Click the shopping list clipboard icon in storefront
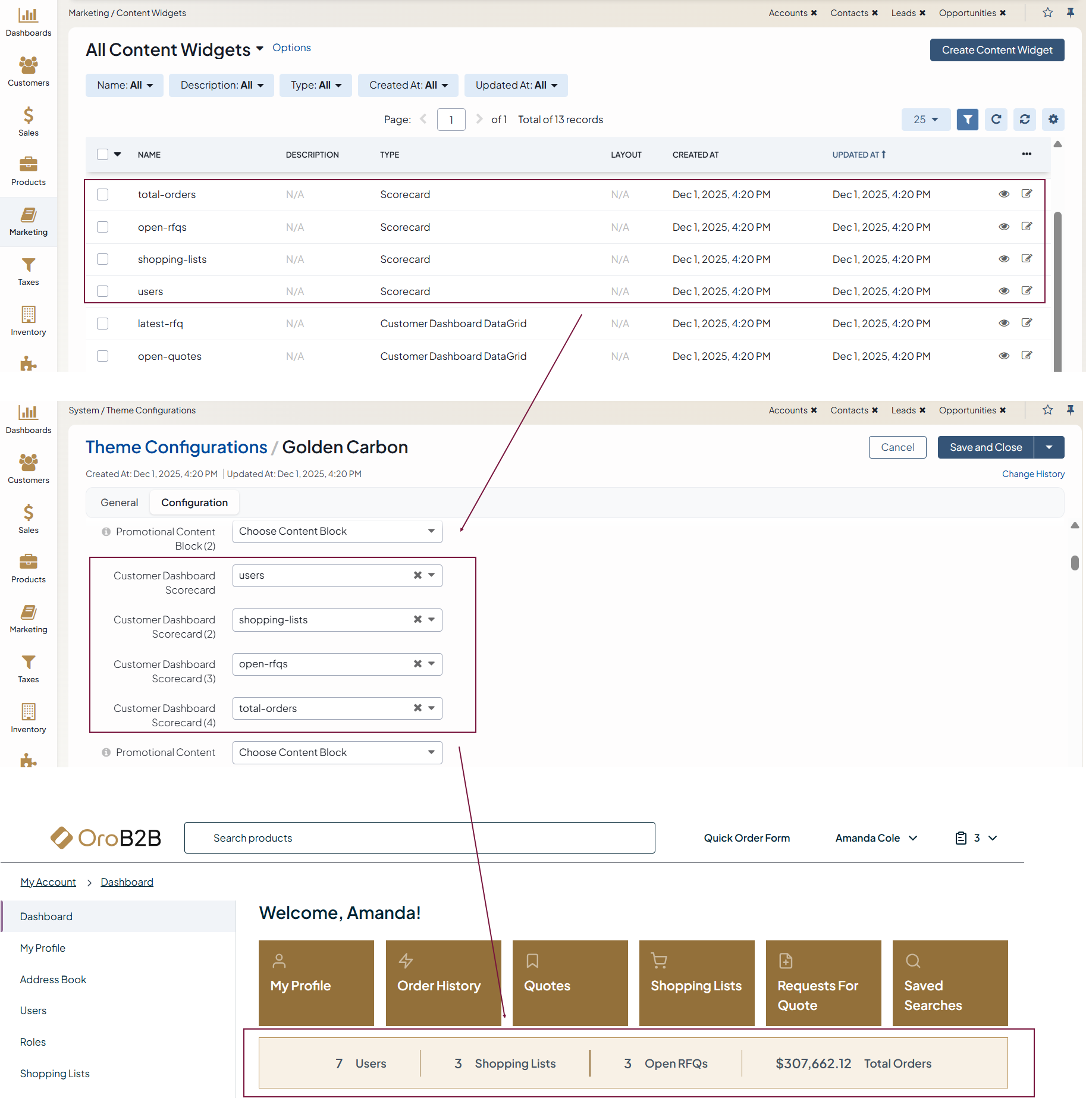 (961, 838)
